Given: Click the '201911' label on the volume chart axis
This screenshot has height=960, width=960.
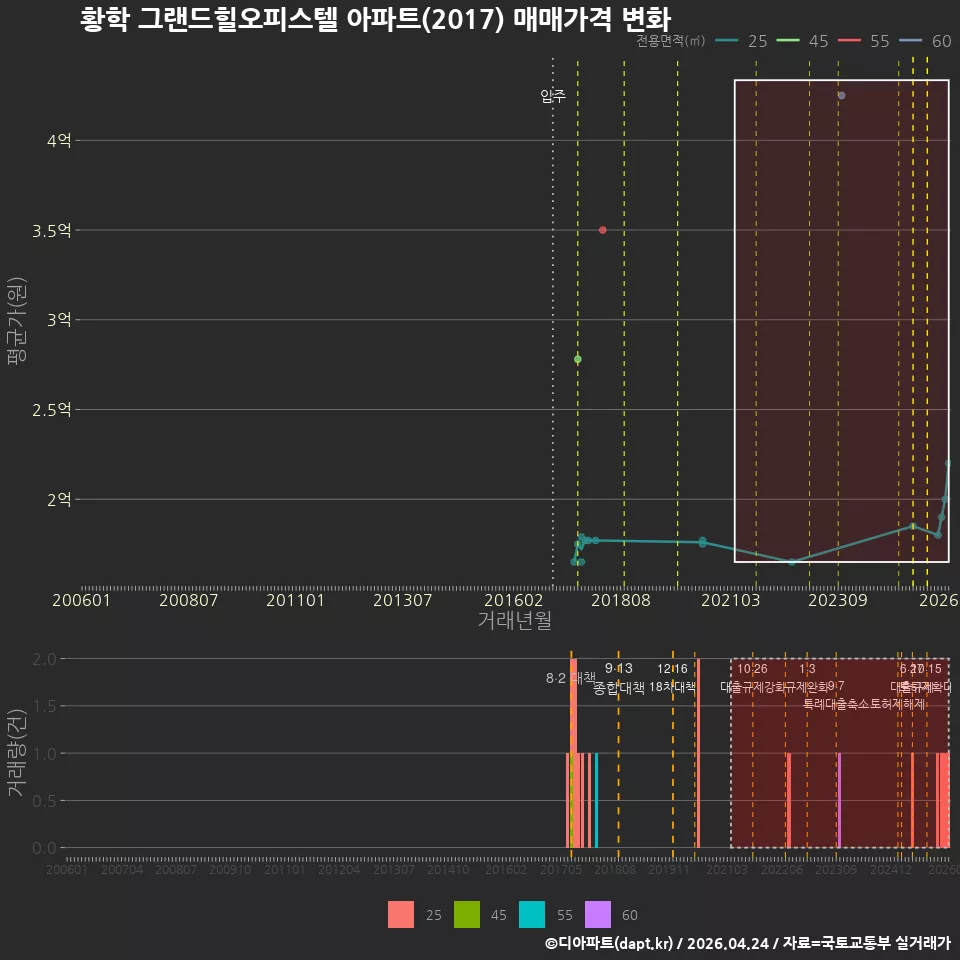Looking at the screenshot, I should (669, 869).
